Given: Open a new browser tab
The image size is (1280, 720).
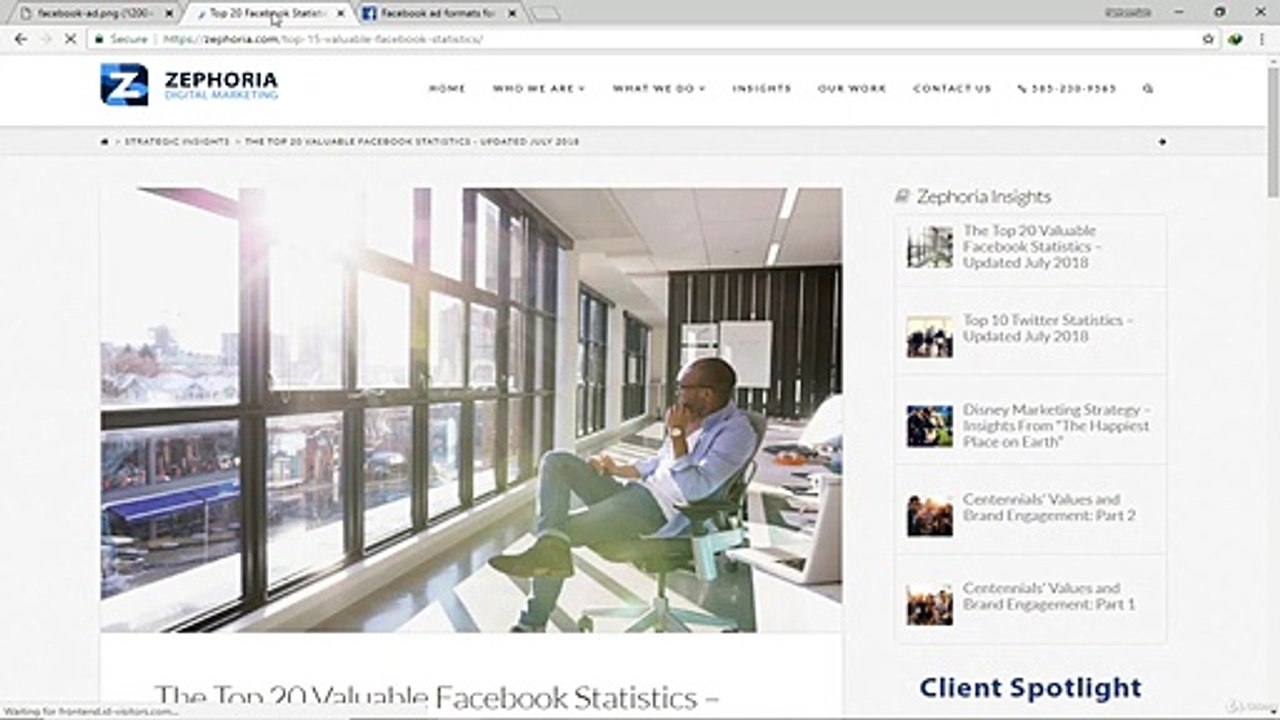Looking at the screenshot, I should (545, 14).
